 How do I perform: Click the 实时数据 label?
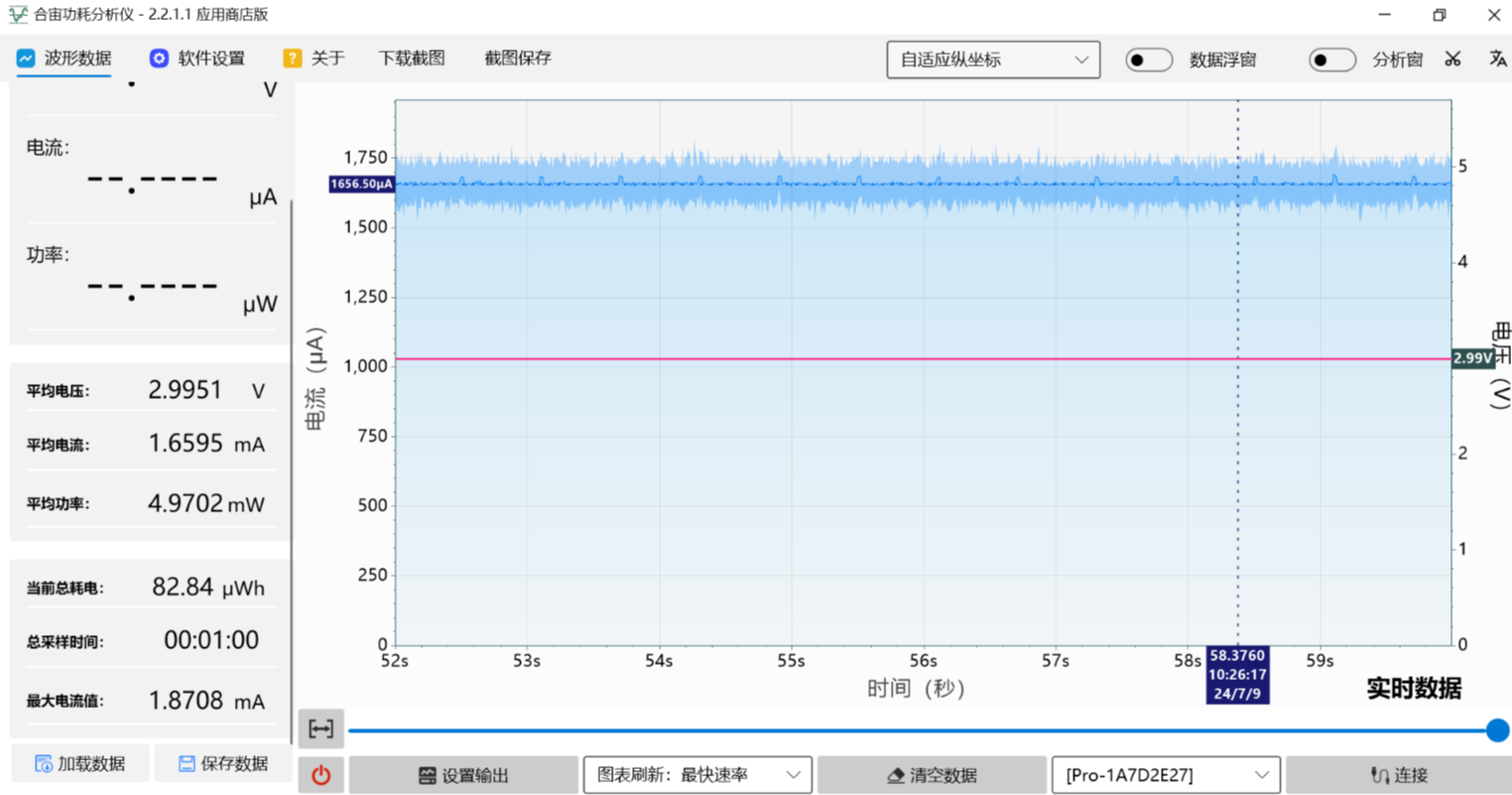[x=1413, y=688]
